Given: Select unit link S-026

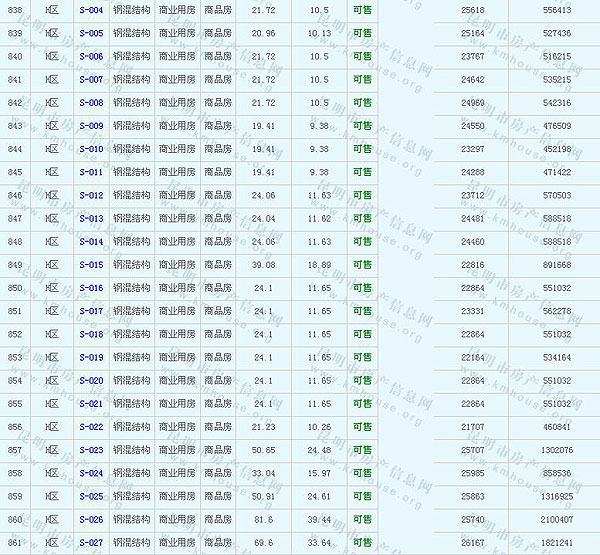Looking at the screenshot, I should pyautogui.click(x=91, y=520).
